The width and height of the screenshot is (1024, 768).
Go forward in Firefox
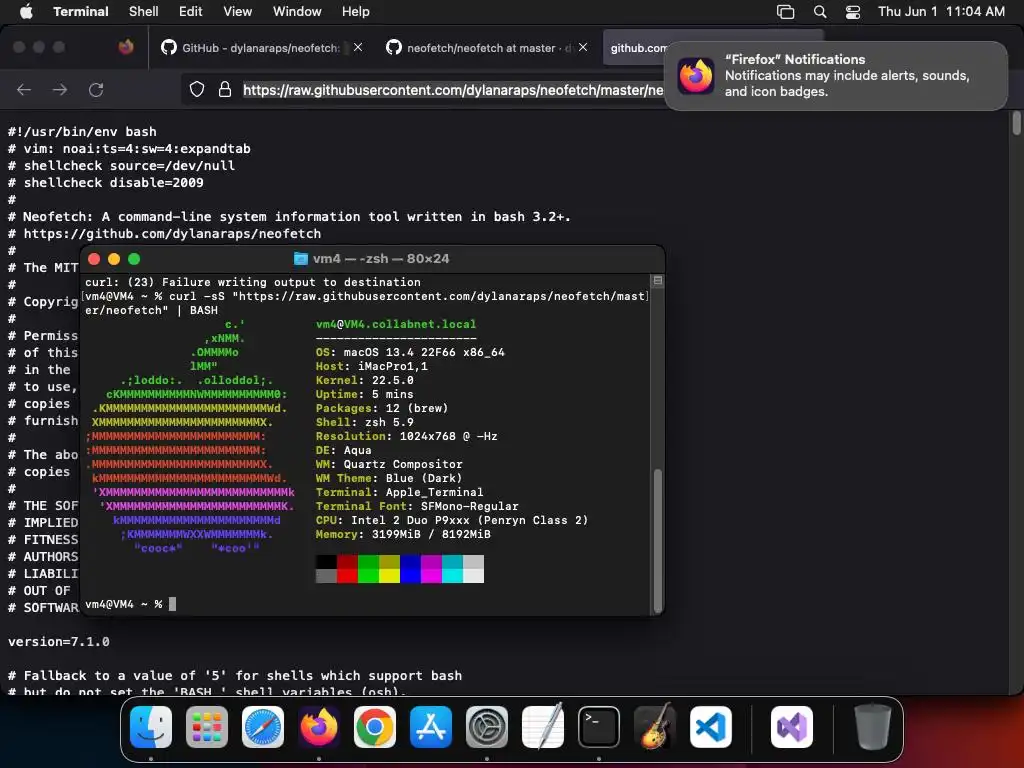59,89
